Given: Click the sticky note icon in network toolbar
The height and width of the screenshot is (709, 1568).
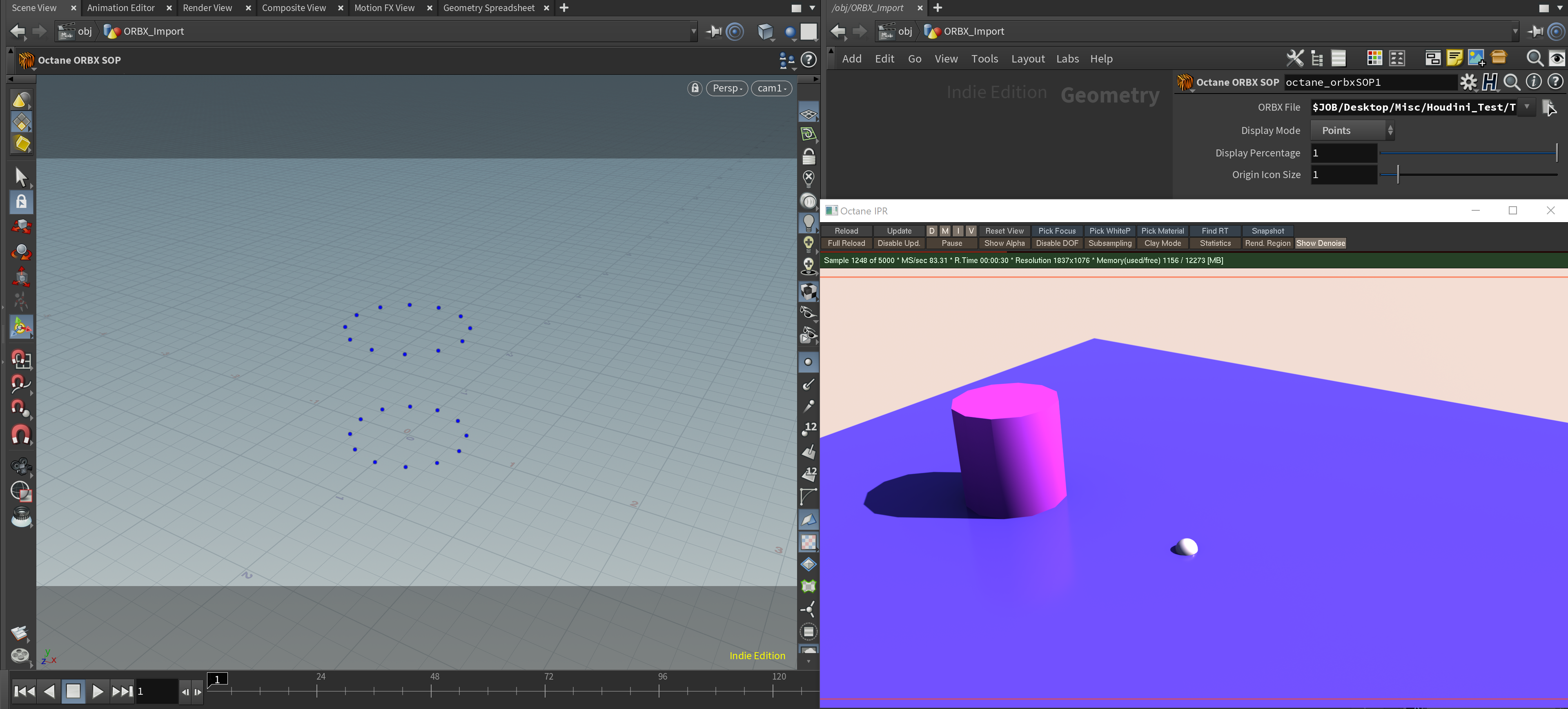Looking at the screenshot, I should (1454, 58).
